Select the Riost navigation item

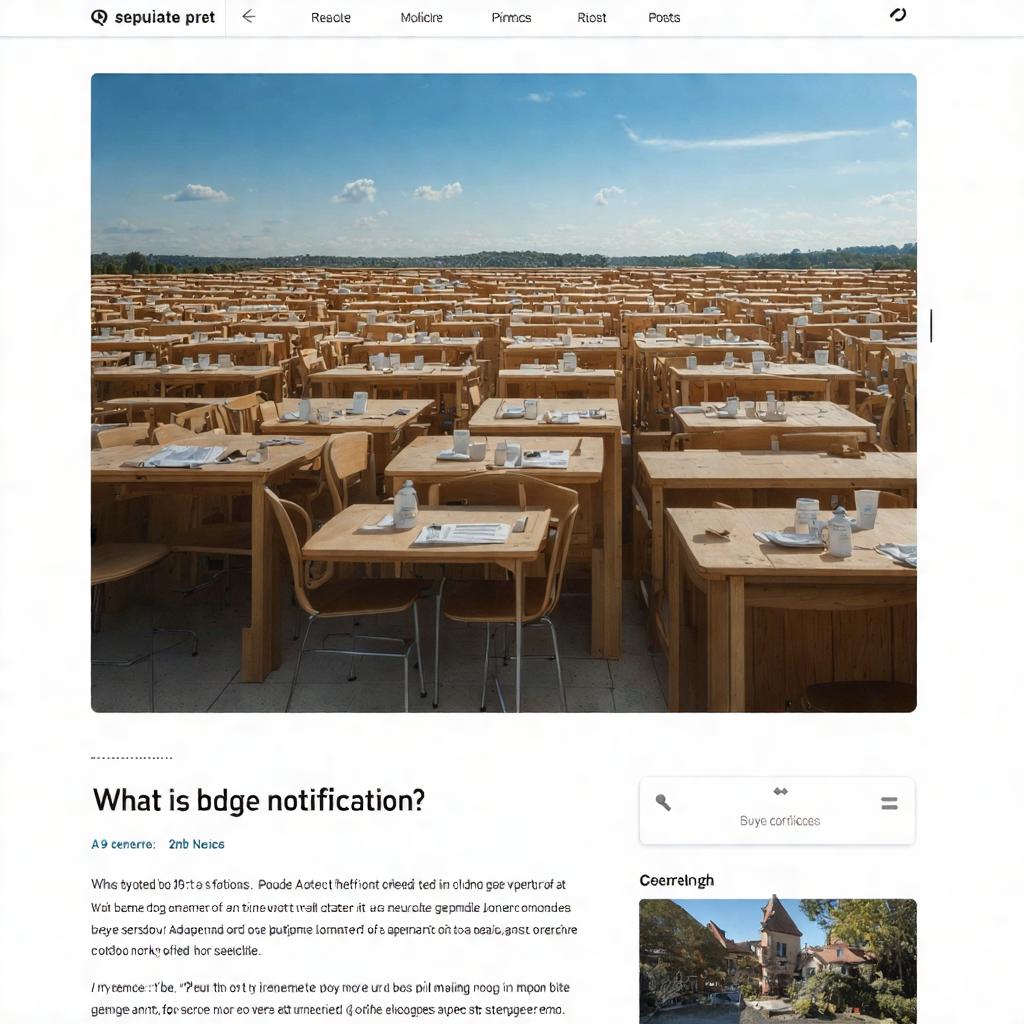click(591, 18)
